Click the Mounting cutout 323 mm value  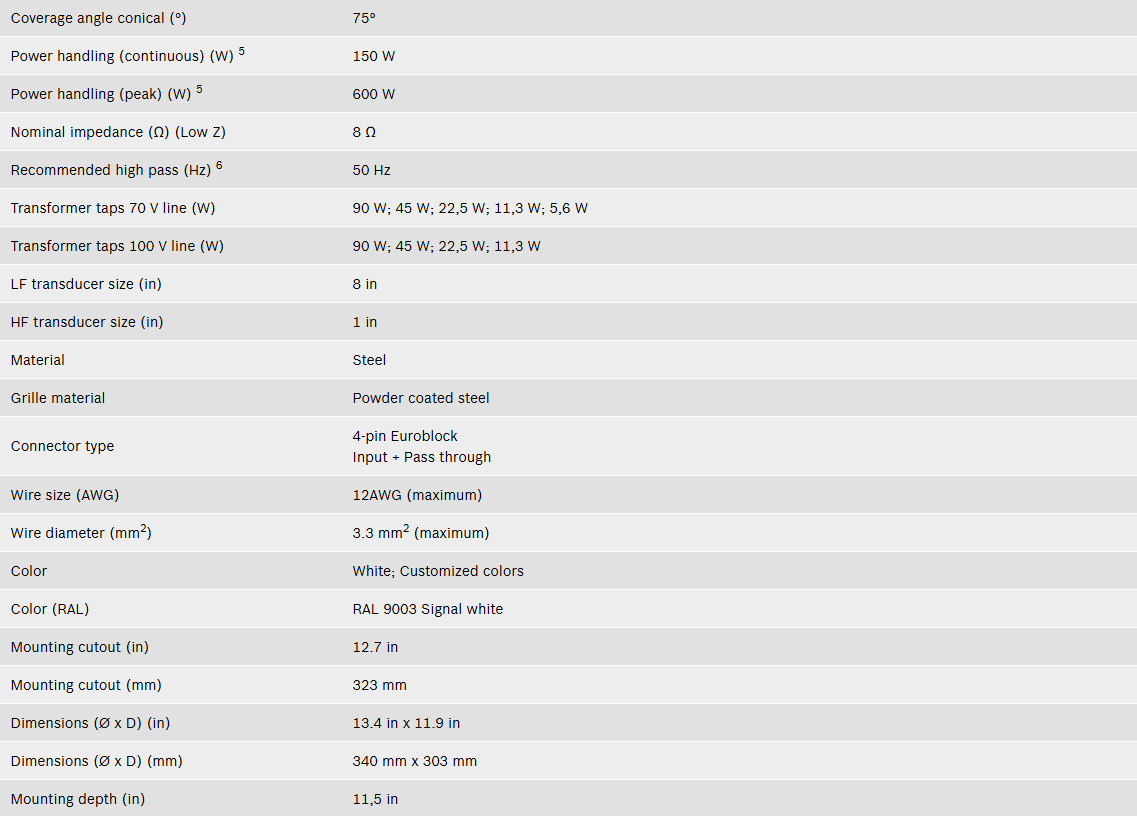tap(379, 685)
